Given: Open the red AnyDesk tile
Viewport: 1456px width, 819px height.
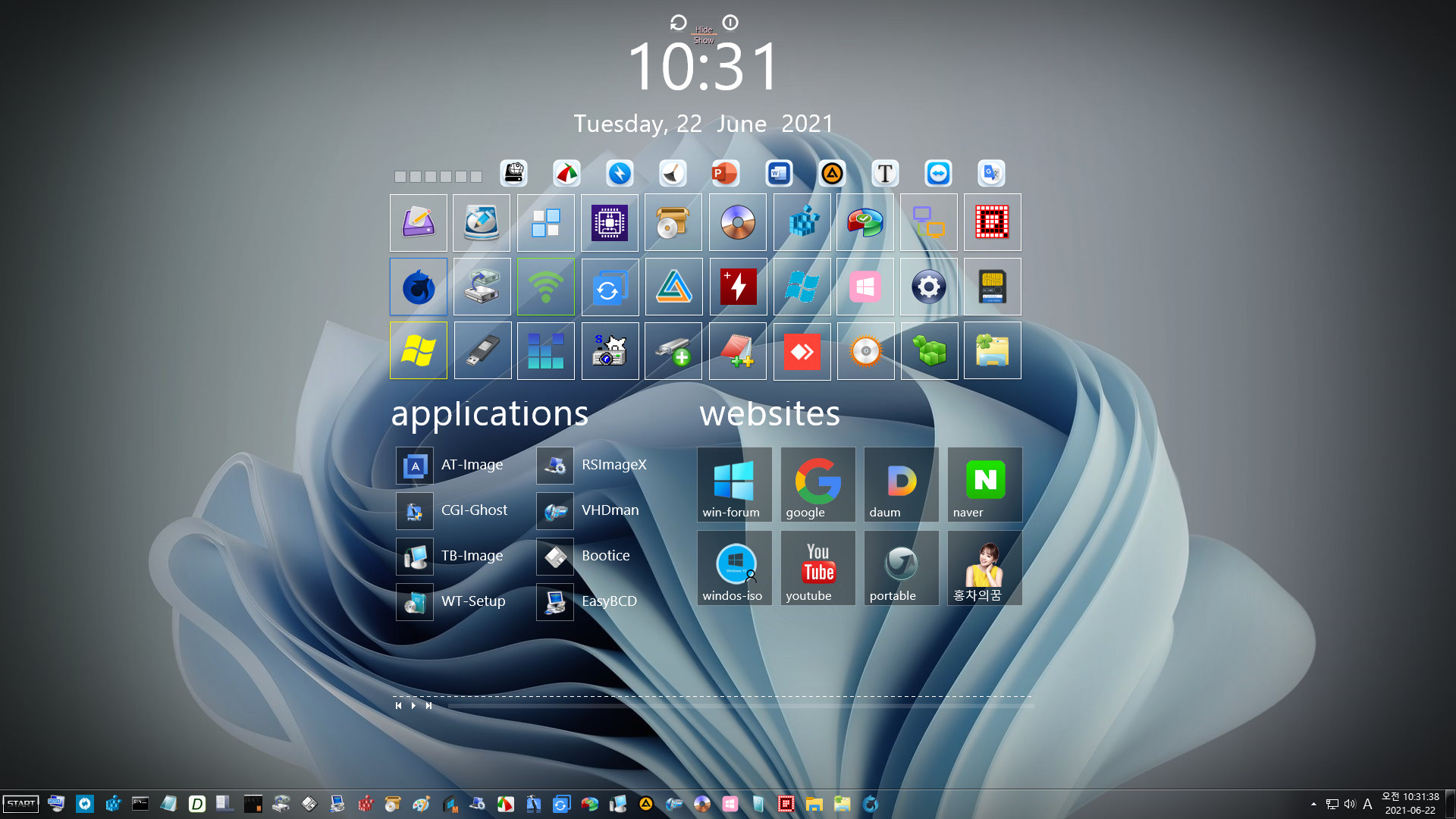Looking at the screenshot, I should point(802,350).
